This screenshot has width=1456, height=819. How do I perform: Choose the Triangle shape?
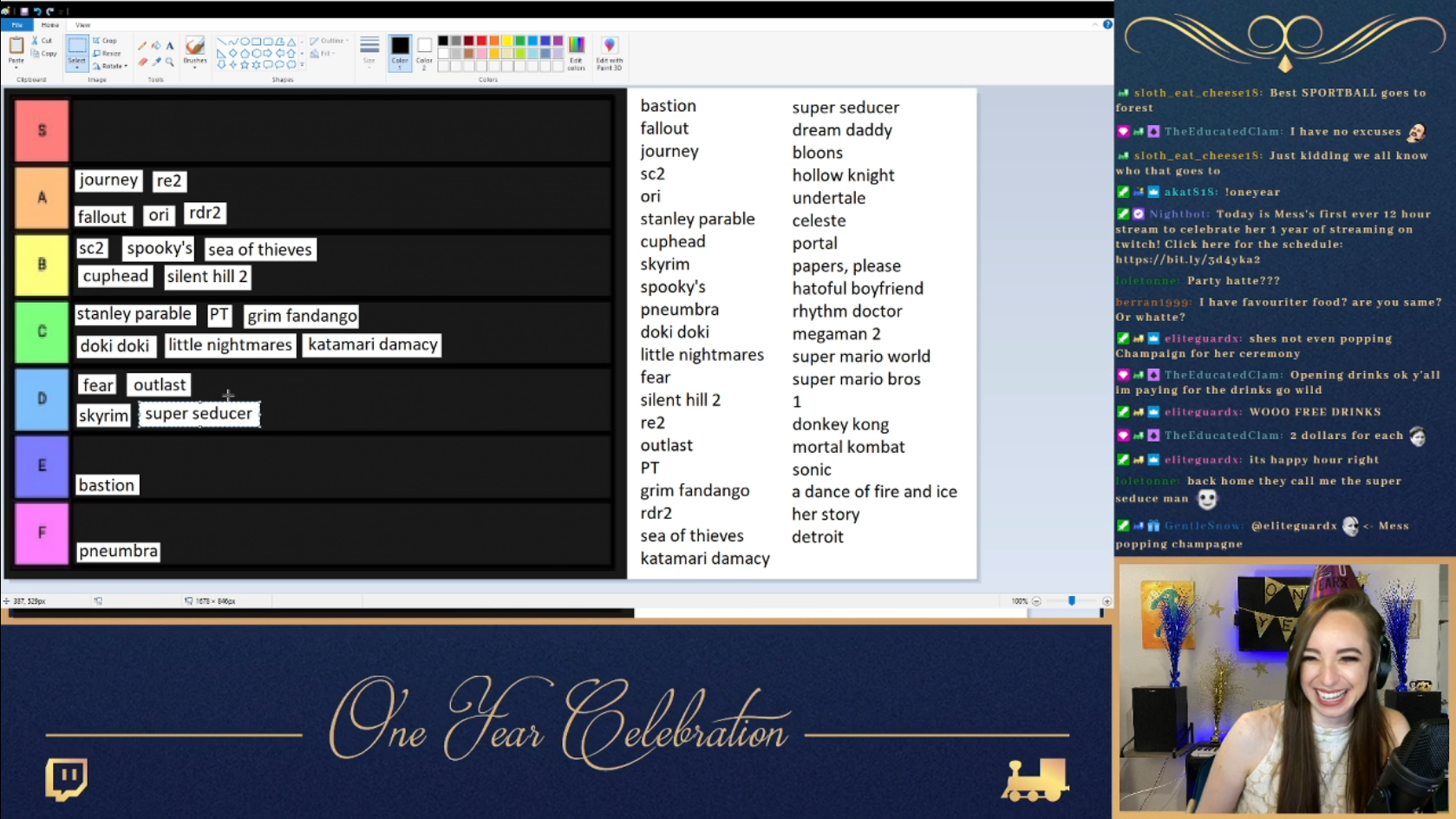291,42
